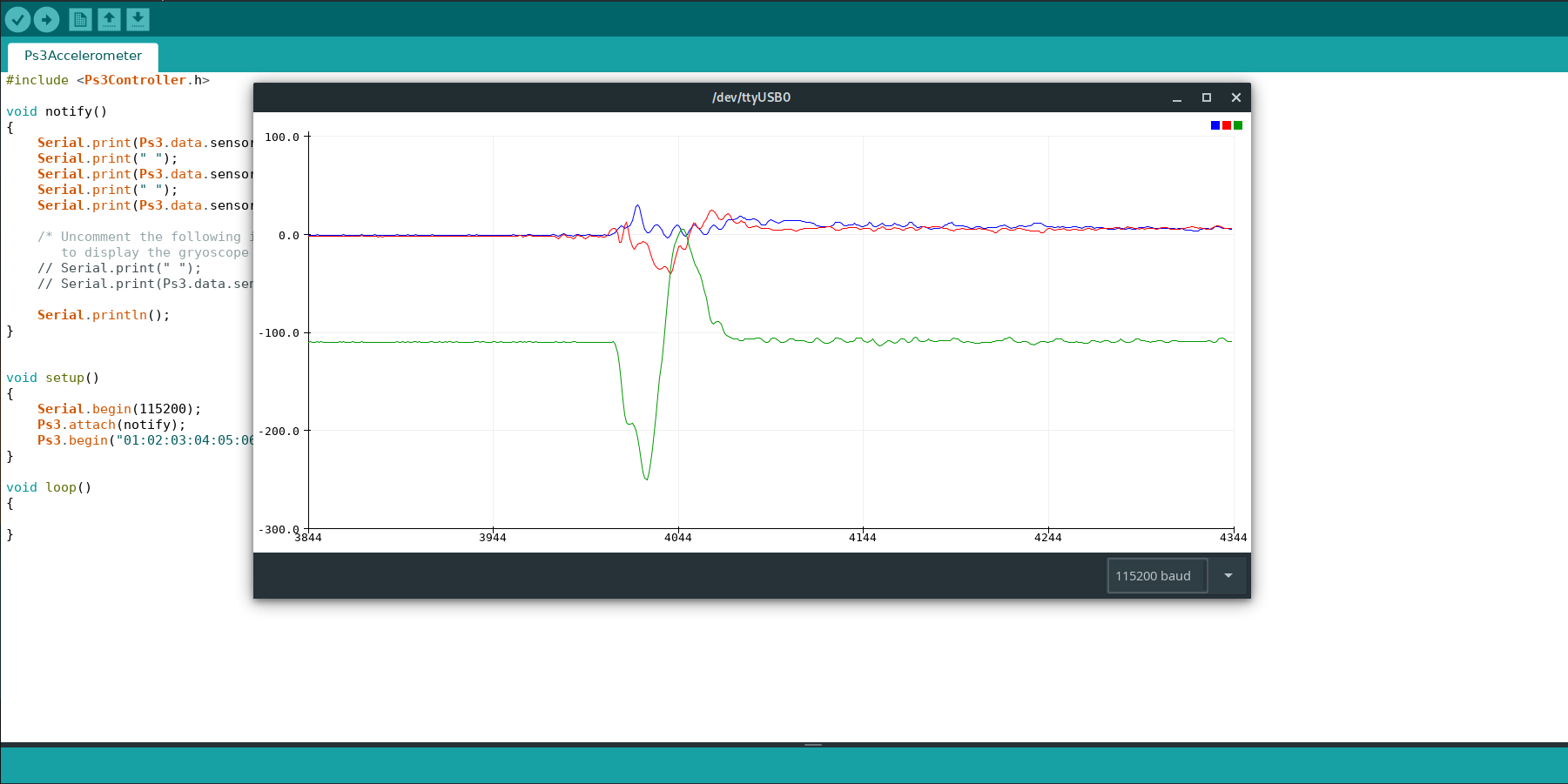The image size is (1568, 784).
Task: Click the red legend swatch in the plotter
Action: (1227, 125)
